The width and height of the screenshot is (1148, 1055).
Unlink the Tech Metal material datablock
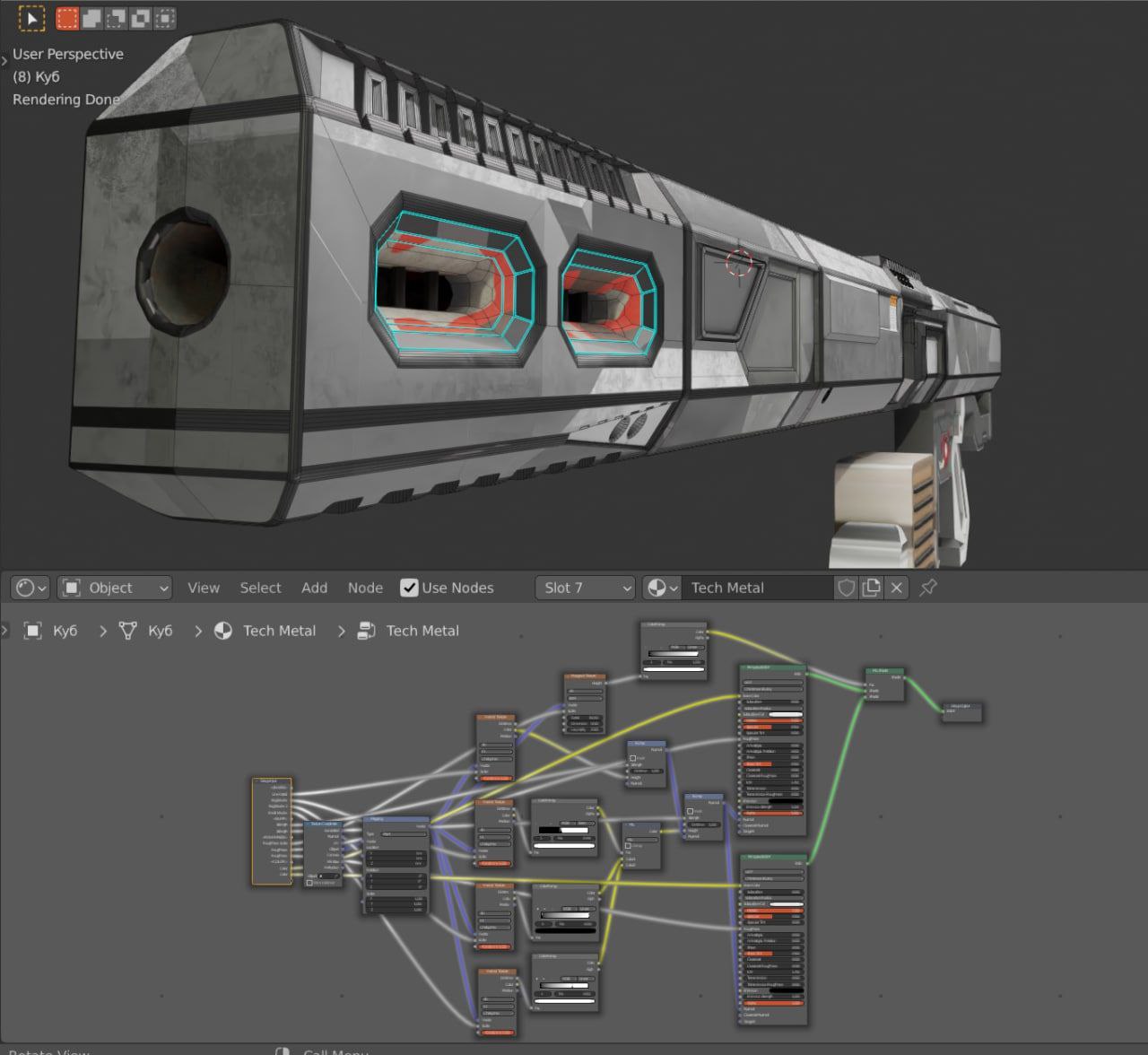[x=896, y=588]
